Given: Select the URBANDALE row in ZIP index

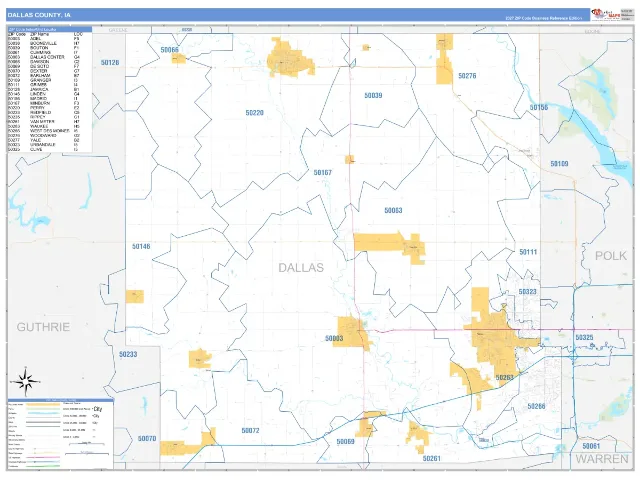Looking at the screenshot, I should pos(44,145).
